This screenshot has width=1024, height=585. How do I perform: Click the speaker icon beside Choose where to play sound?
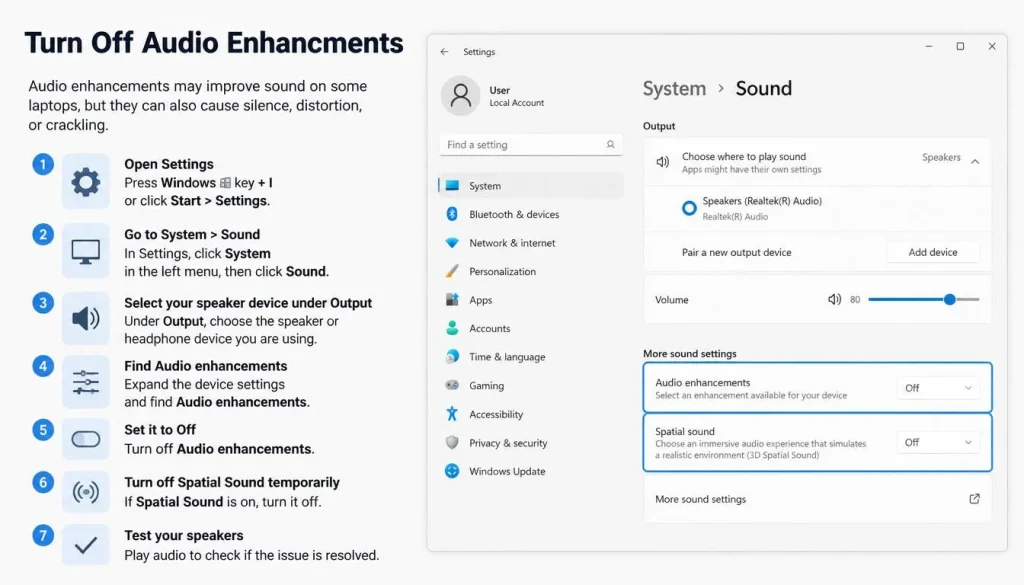(x=663, y=162)
